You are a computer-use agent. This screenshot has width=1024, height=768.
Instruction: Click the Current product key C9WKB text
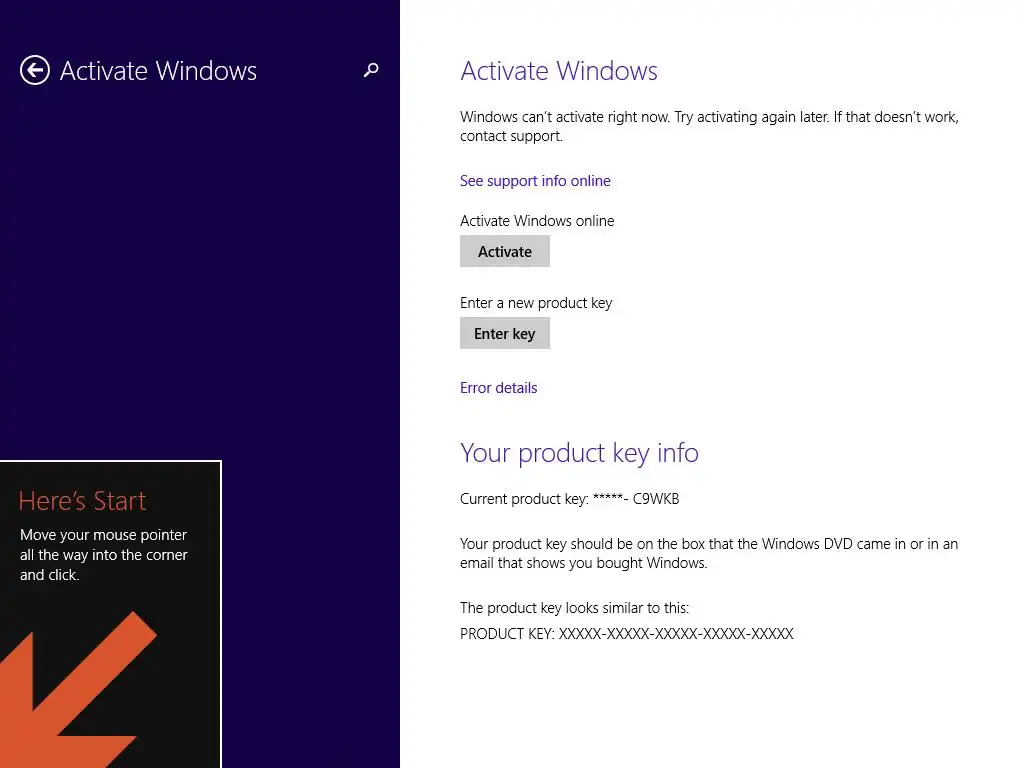569,499
